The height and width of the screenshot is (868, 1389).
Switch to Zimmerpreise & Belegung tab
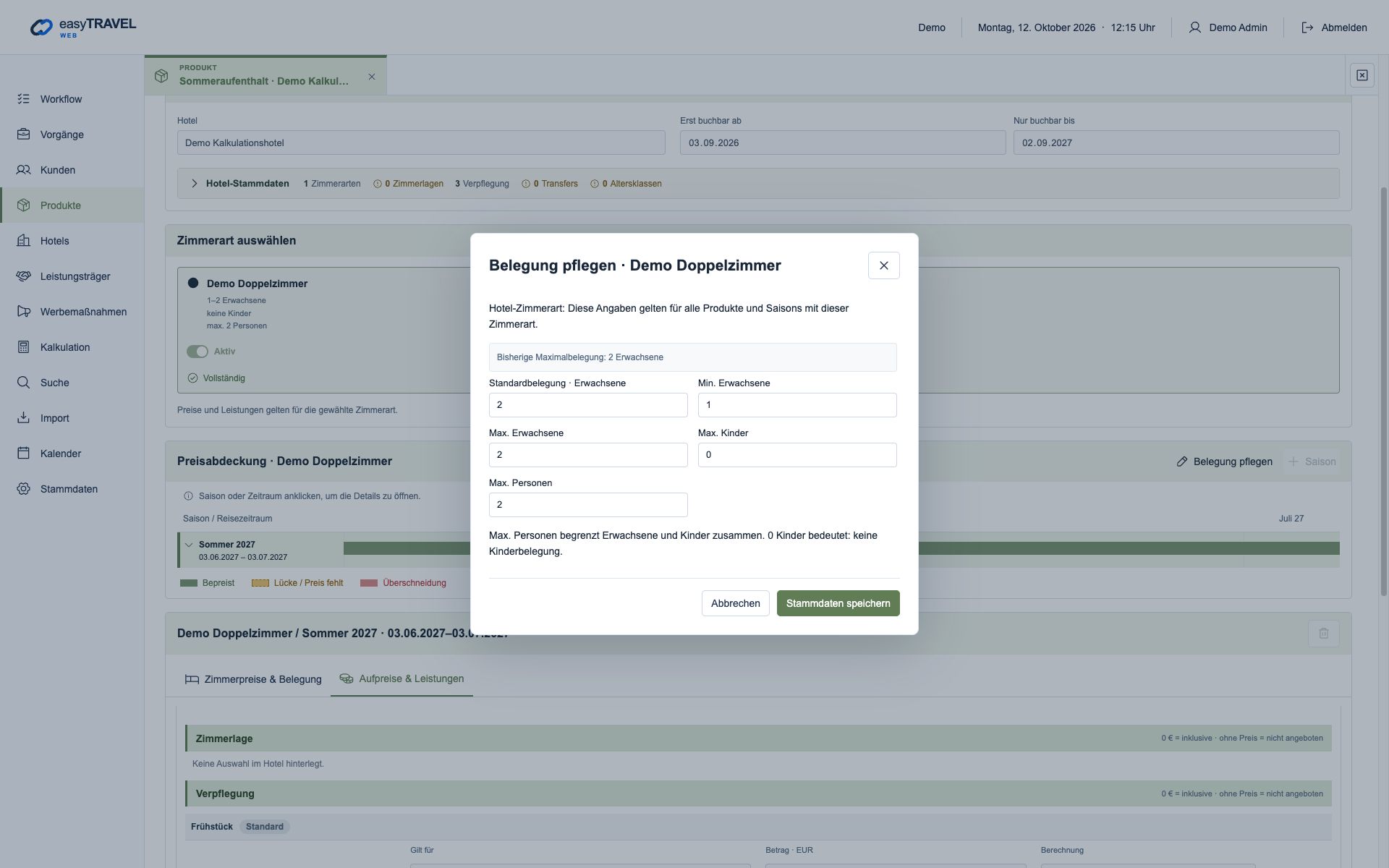253,679
